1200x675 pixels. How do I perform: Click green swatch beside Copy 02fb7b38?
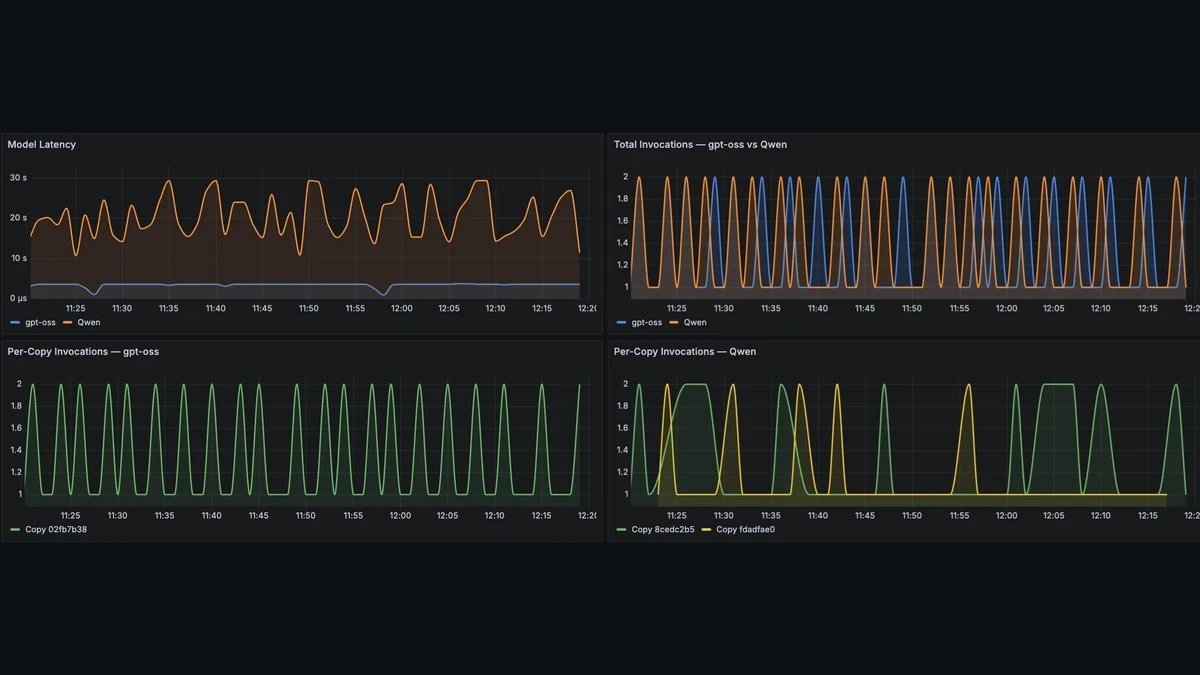click(x=15, y=529)
